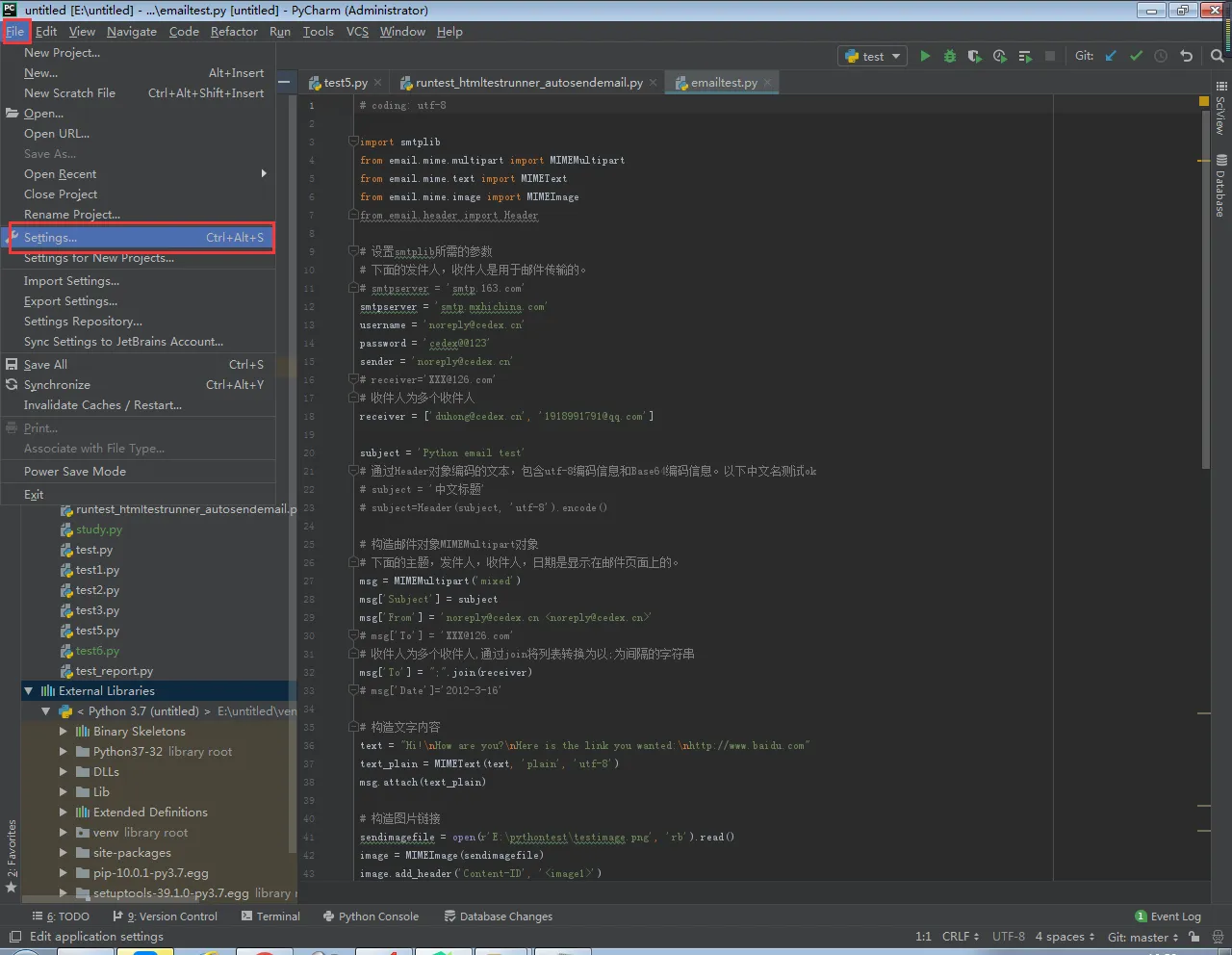The width and height of the screenshot is (1232, 955).
Task: Open Search Everywhere magnifier icon
Action: click(1218, 56)
